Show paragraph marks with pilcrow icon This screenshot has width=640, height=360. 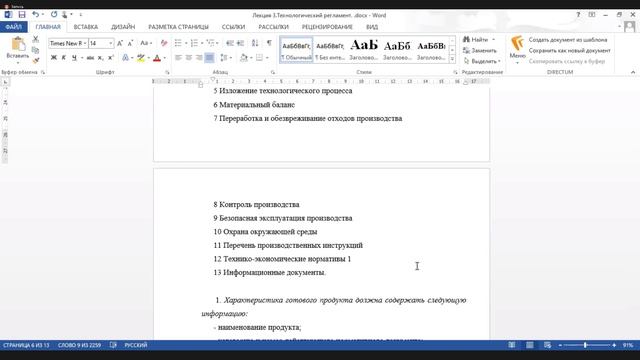coord(269,43)
